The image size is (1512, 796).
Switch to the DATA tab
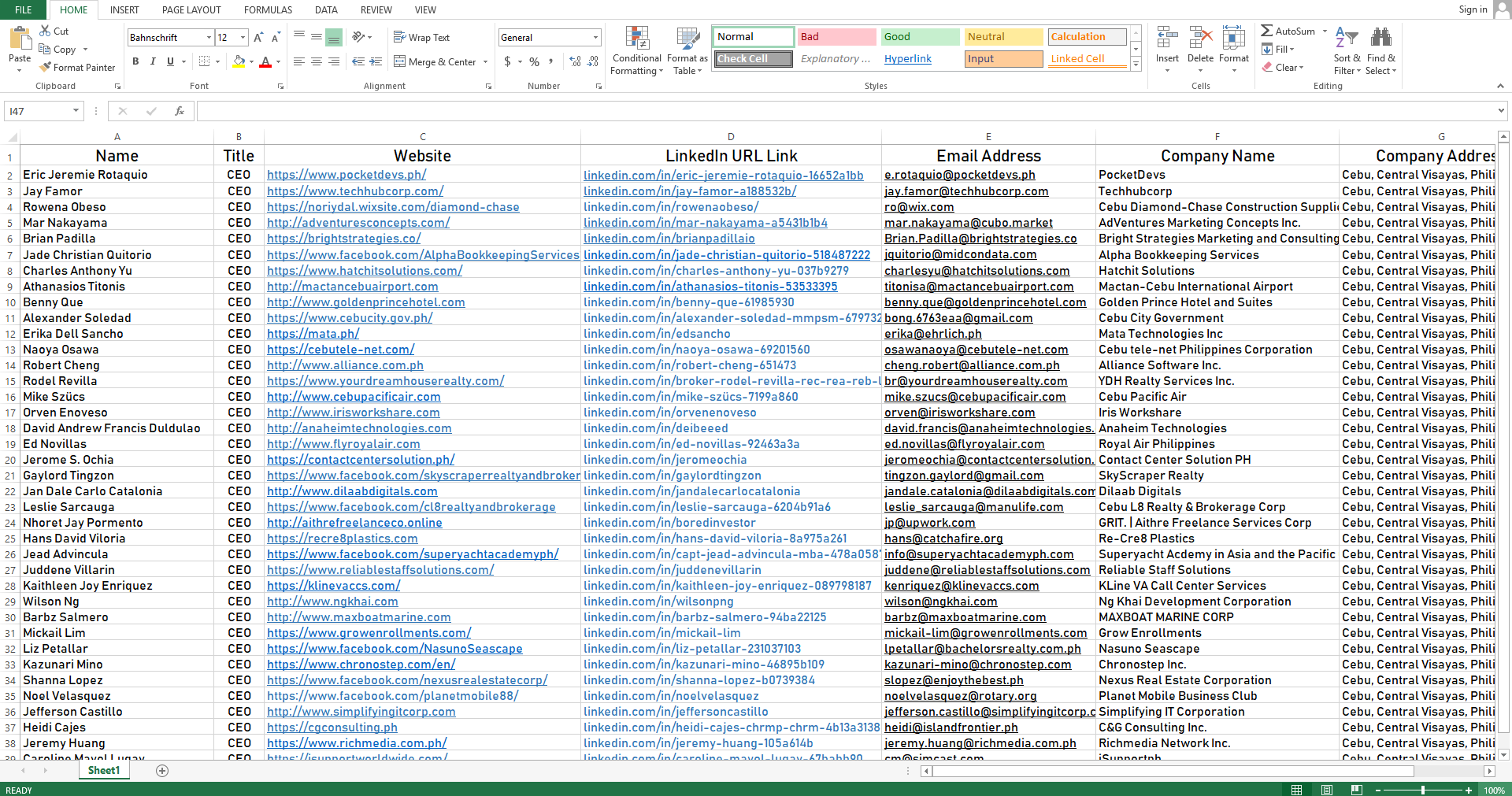click(326, 9)
